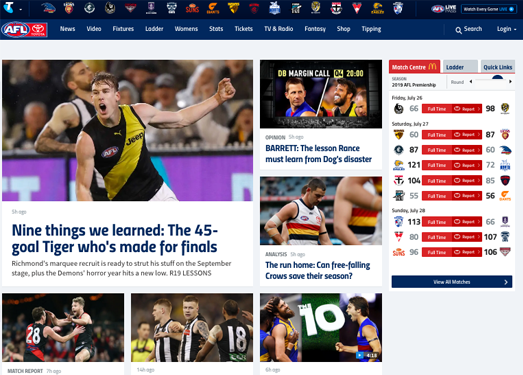Screen dimensions: 523x375
Task: Open the Gold Coast Suns club icon
Action: (x=192, y=8)
